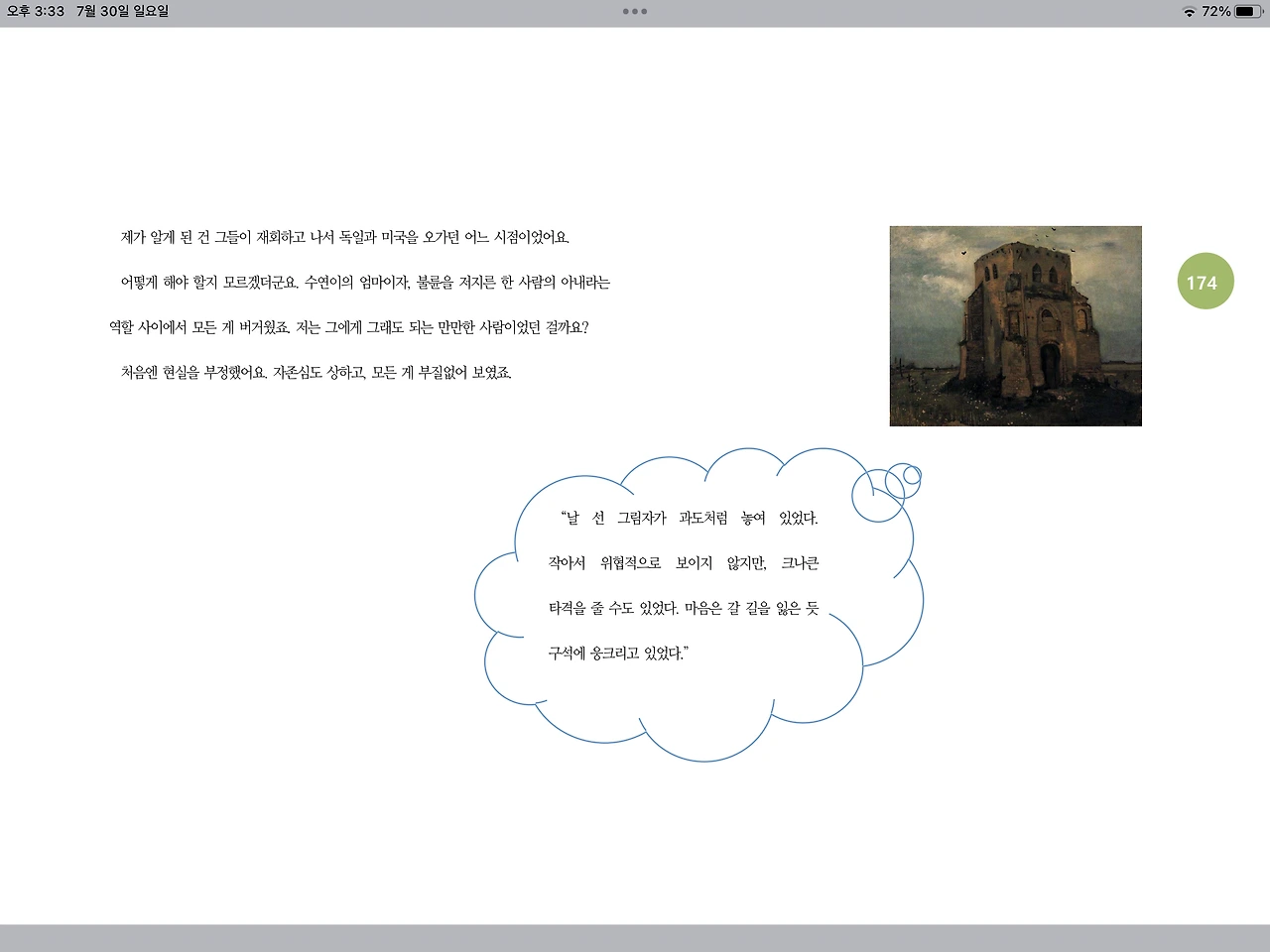
Task: Tap the iPad multitasking dots handle
Action: pyautogui.click(x=634, y=12)
